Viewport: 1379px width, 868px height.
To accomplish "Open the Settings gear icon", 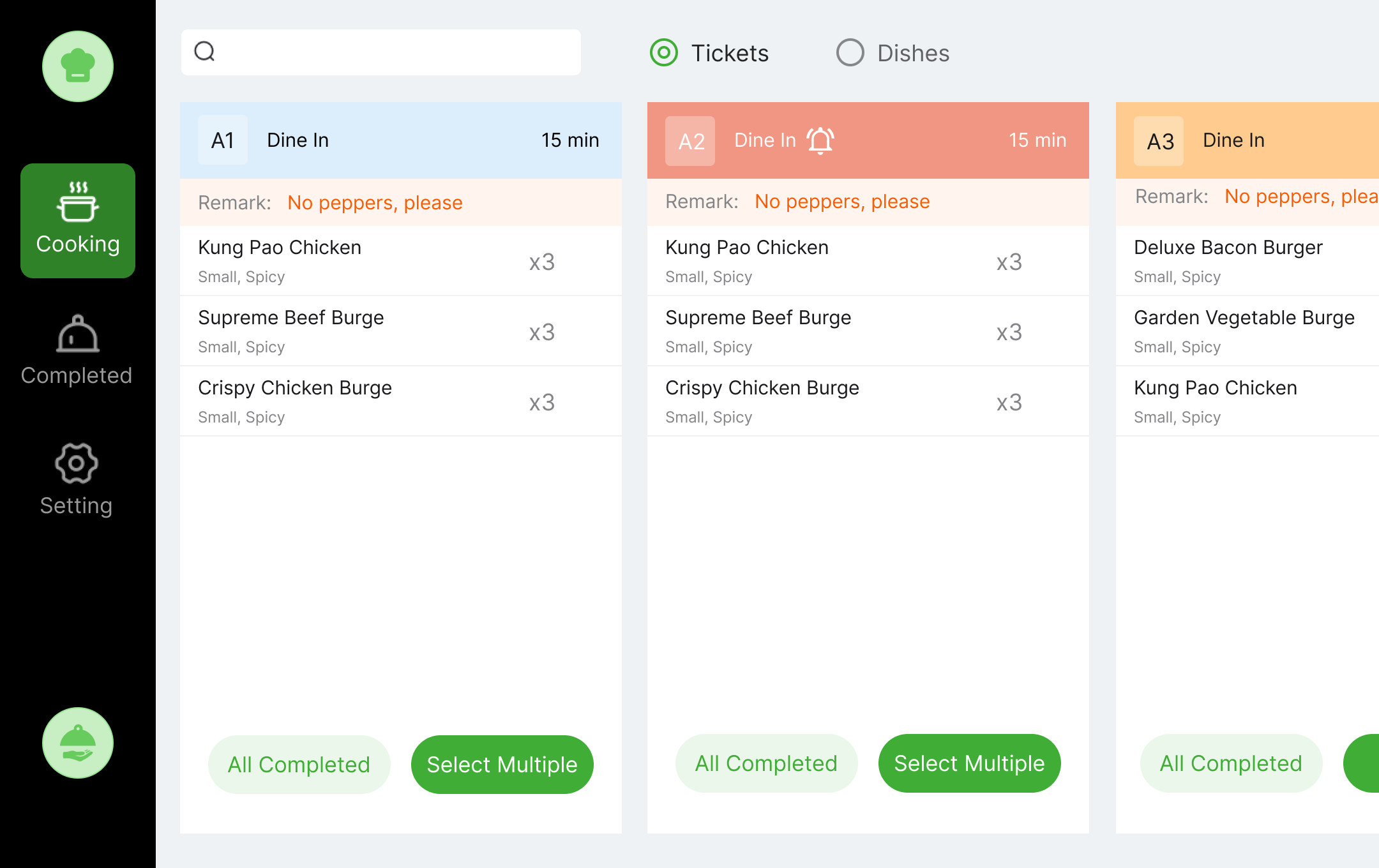I will click(77, 464).
